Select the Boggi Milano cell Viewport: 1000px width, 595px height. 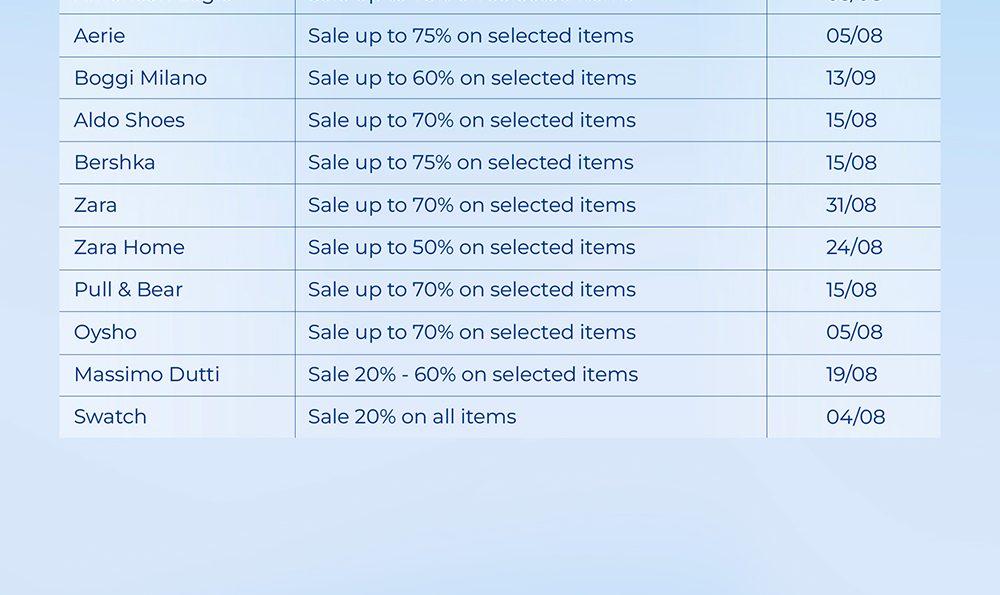coord(140,78)
